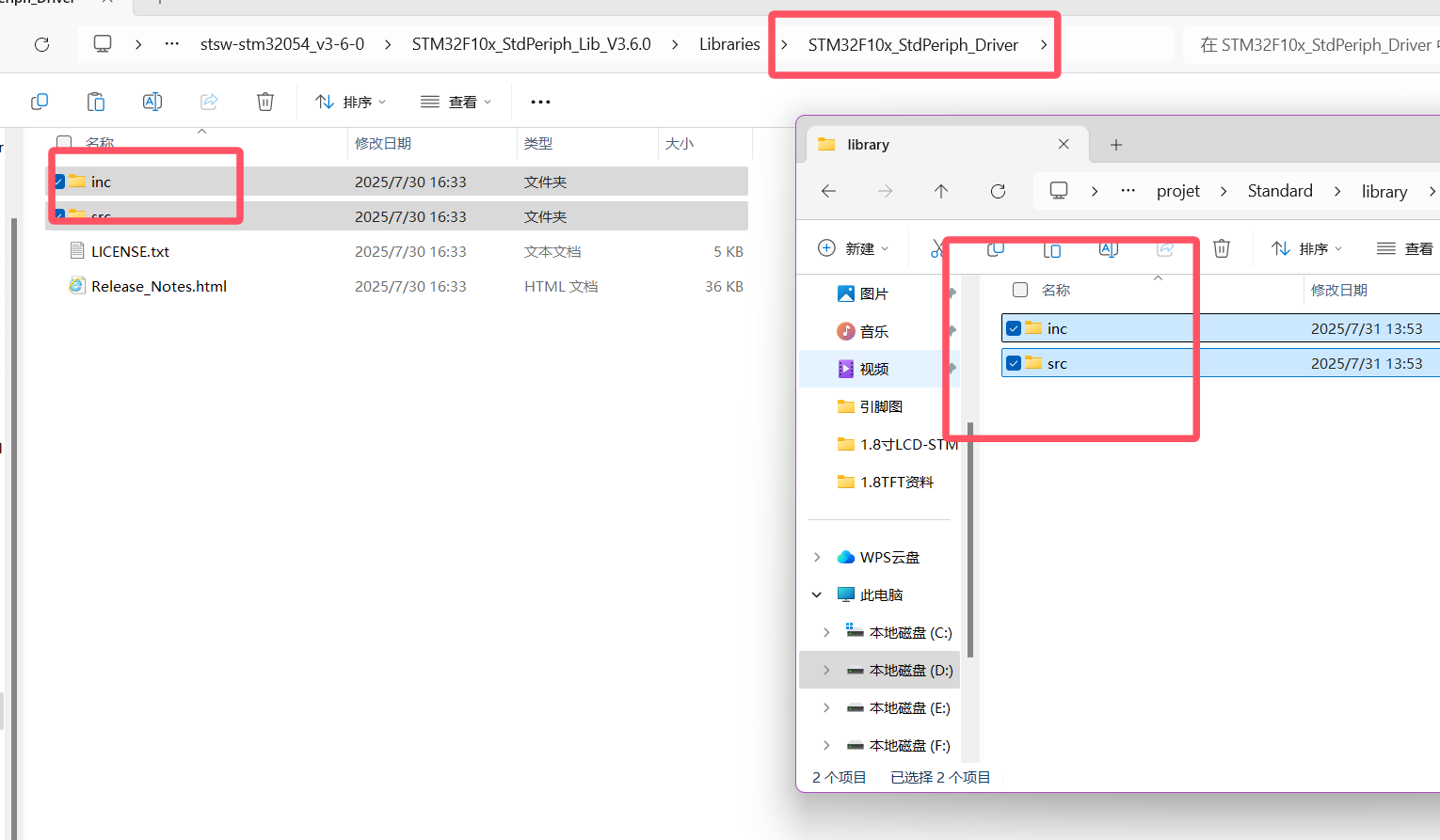1440x840 pixels.
Task: Select the library tab
Action: click(x=947, y=145)
